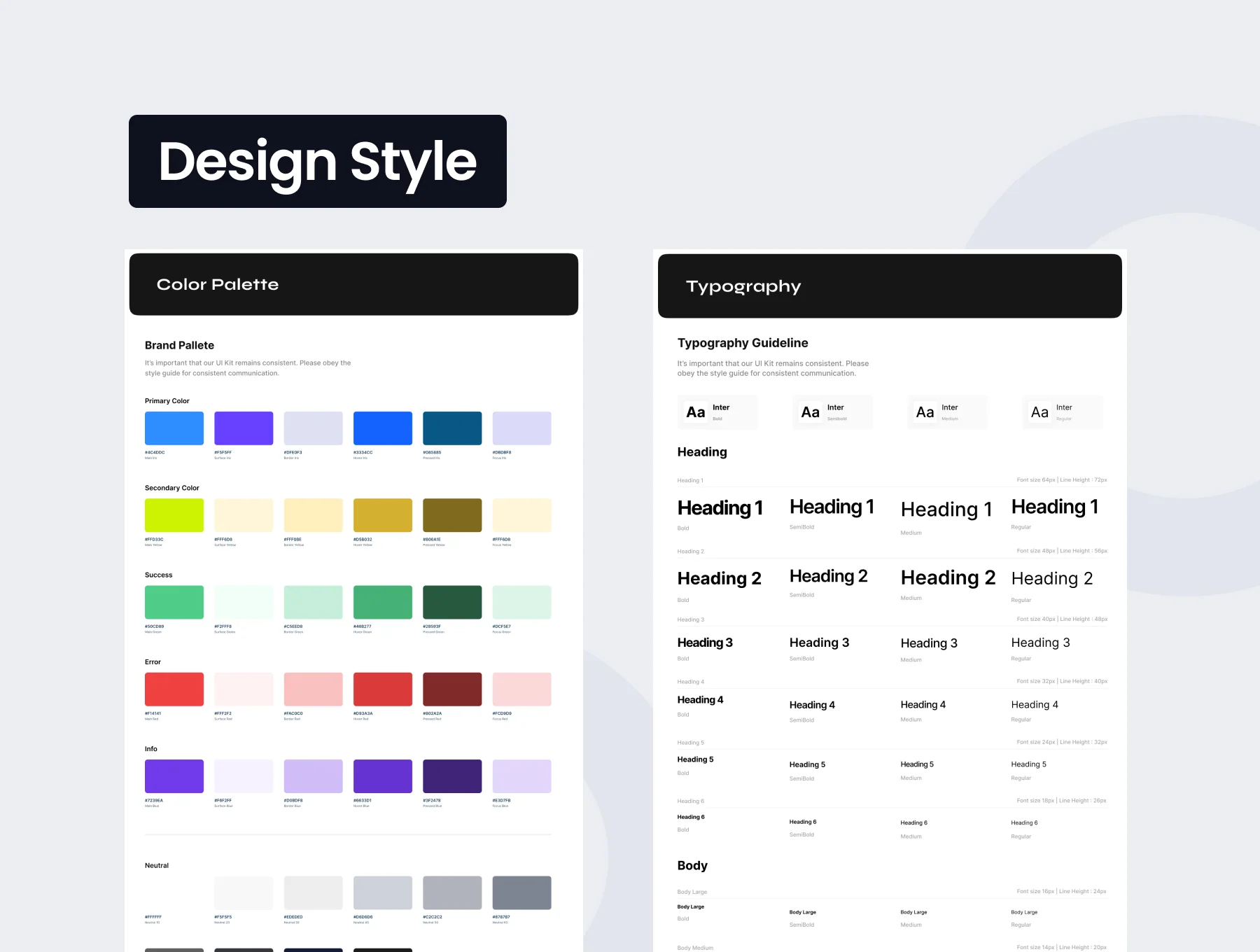Choose the Neutral 40 #D6D6D6 swatch
The image size is (1260, 952).
coord(383,893)
